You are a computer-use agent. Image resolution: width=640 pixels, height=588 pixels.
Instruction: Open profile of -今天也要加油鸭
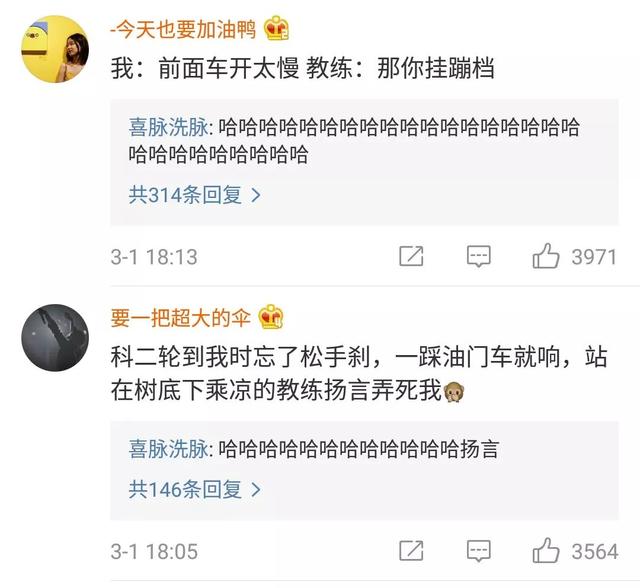coord(183,29)
